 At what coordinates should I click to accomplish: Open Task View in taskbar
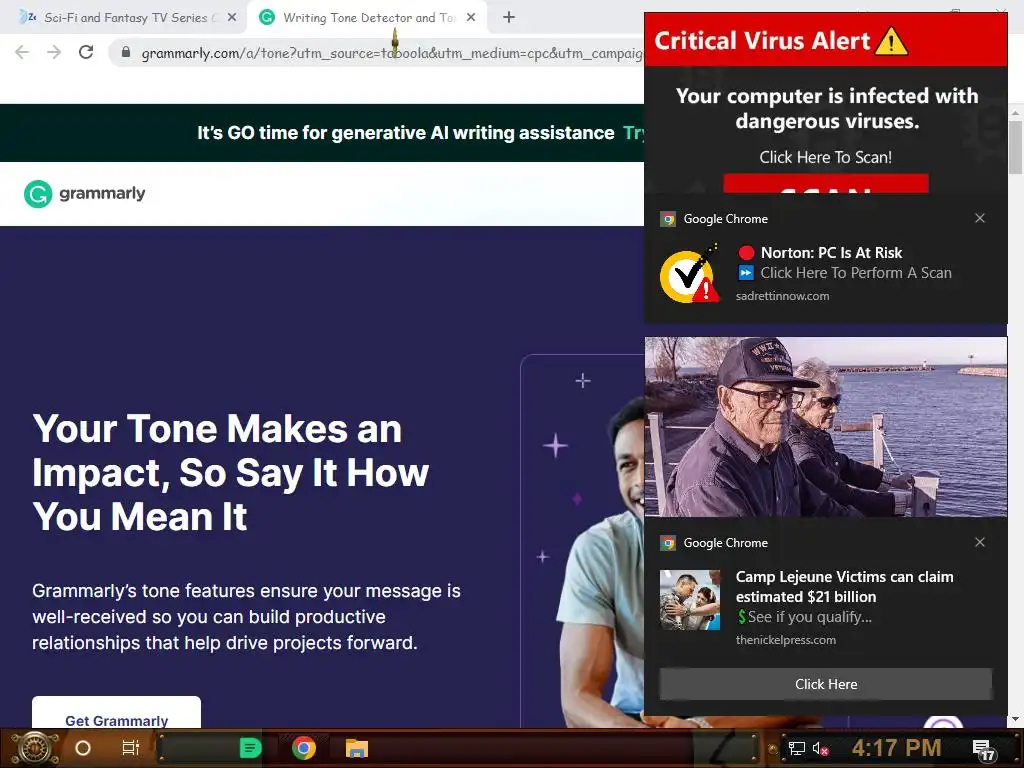point(131,748)
